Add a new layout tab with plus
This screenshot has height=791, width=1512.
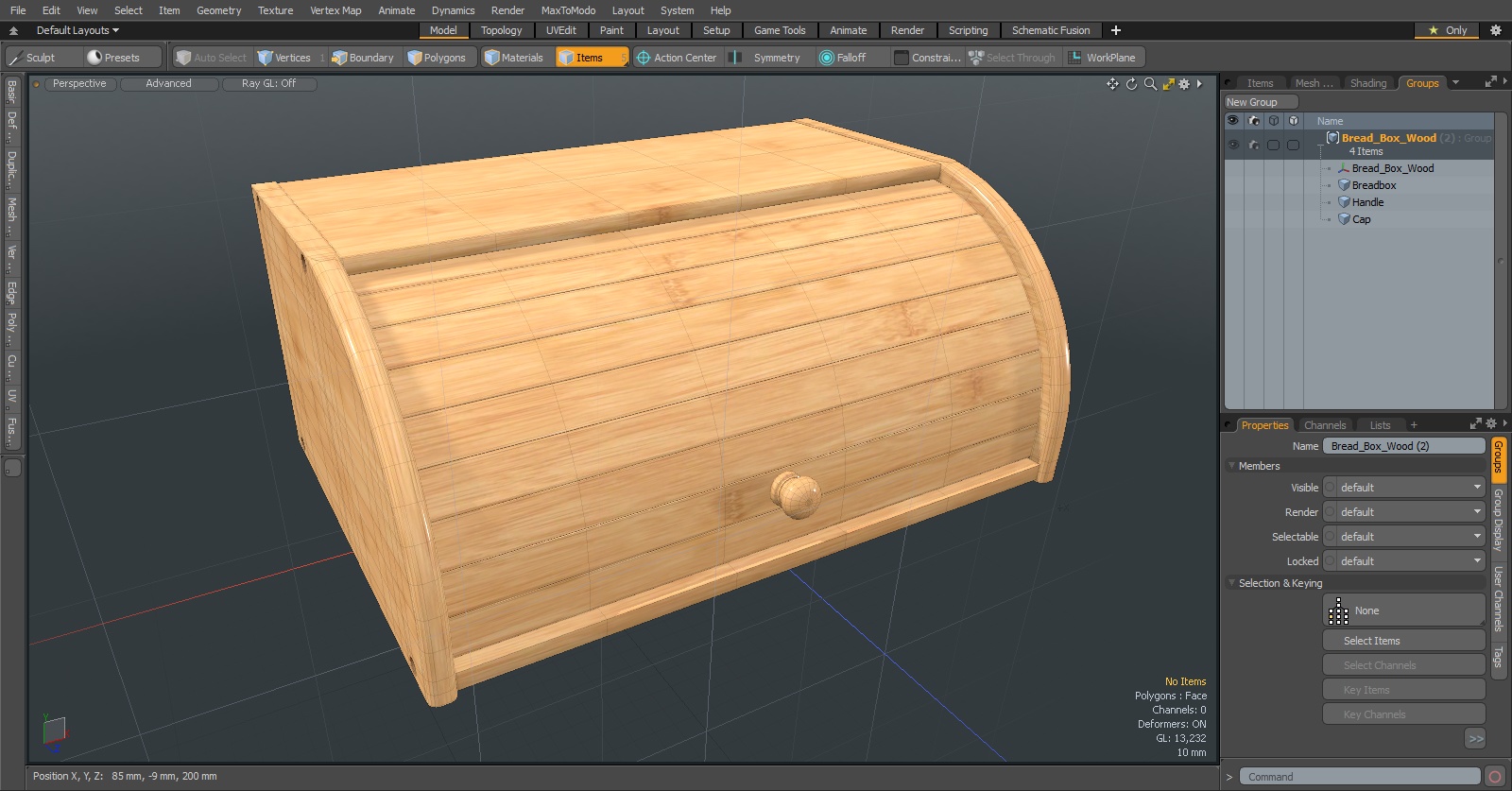click(1116, 30)
